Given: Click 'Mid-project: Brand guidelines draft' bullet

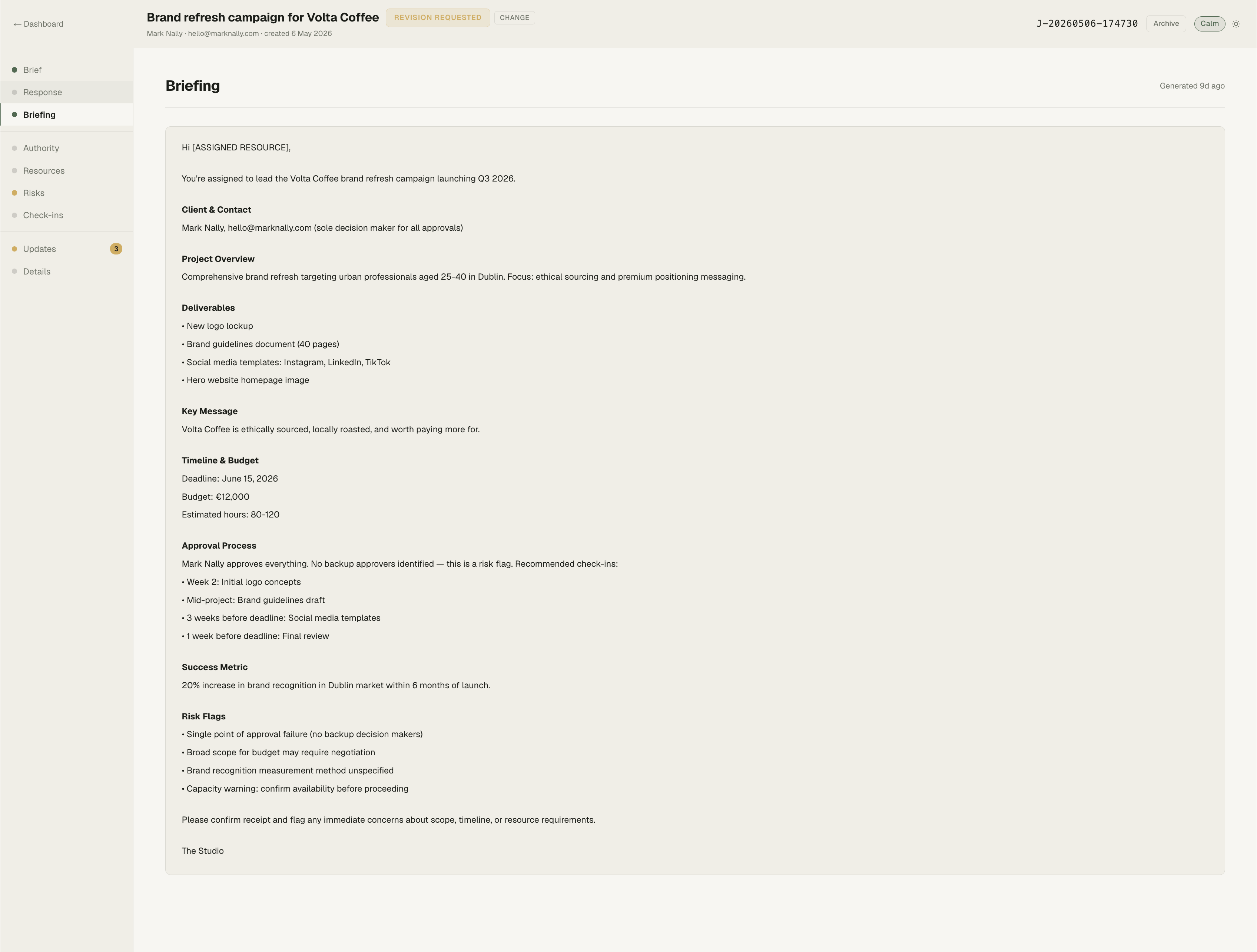Looking at the screenshot, I should 253,600.
